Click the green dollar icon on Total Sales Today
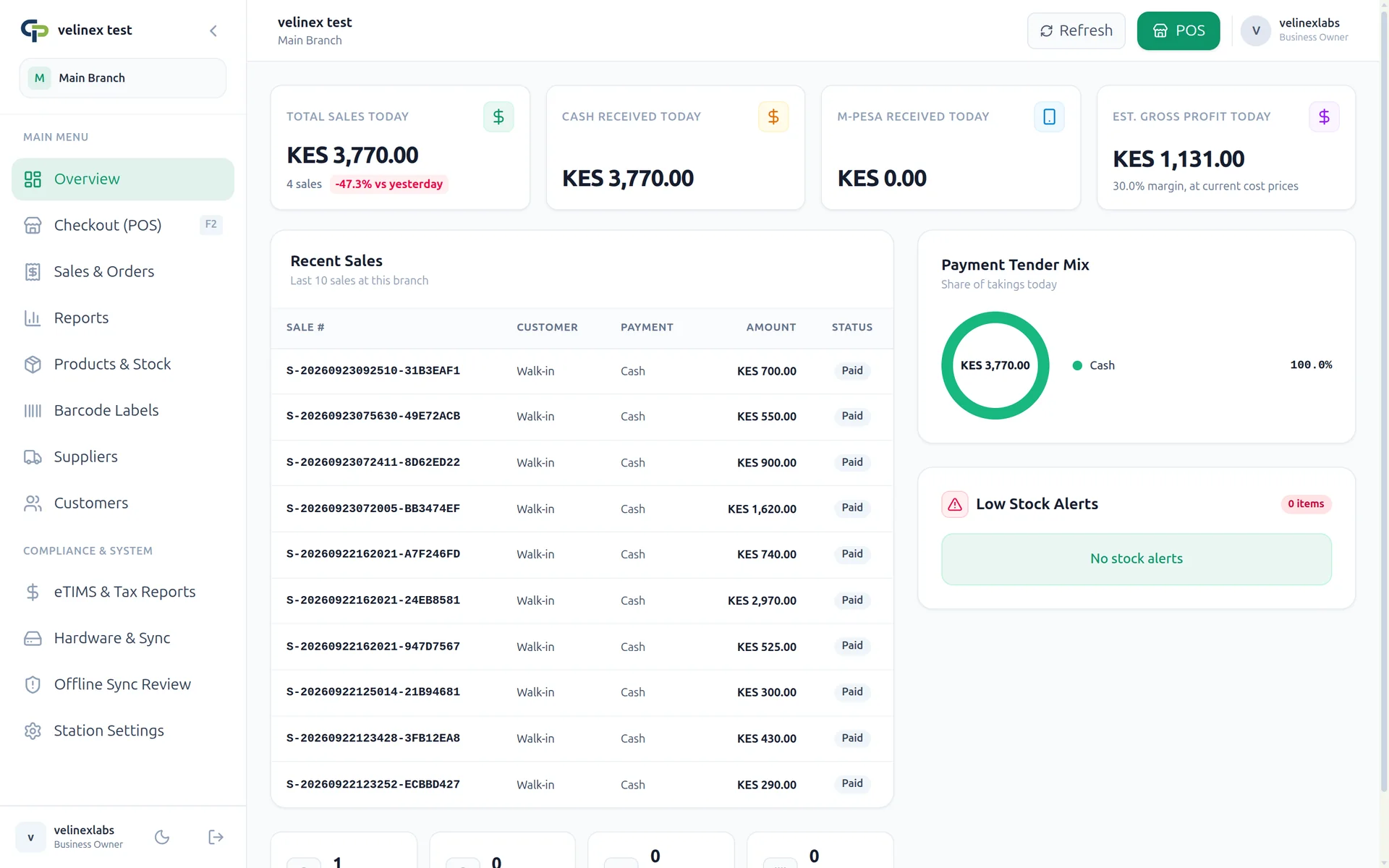Image resolution: width=1389 pixels, height=868 pixels. (498, 117)
